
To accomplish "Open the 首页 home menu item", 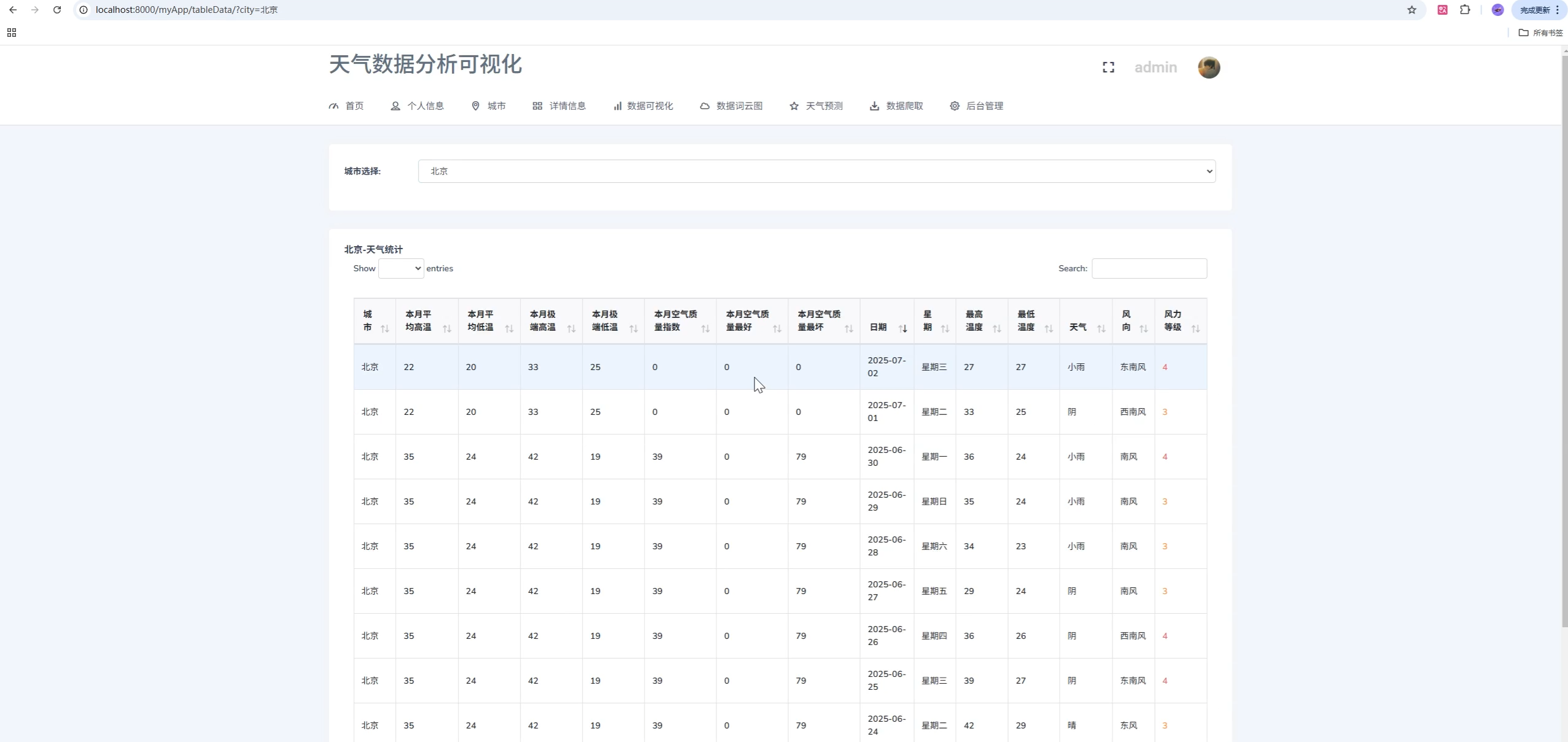I will click(346, 106).
